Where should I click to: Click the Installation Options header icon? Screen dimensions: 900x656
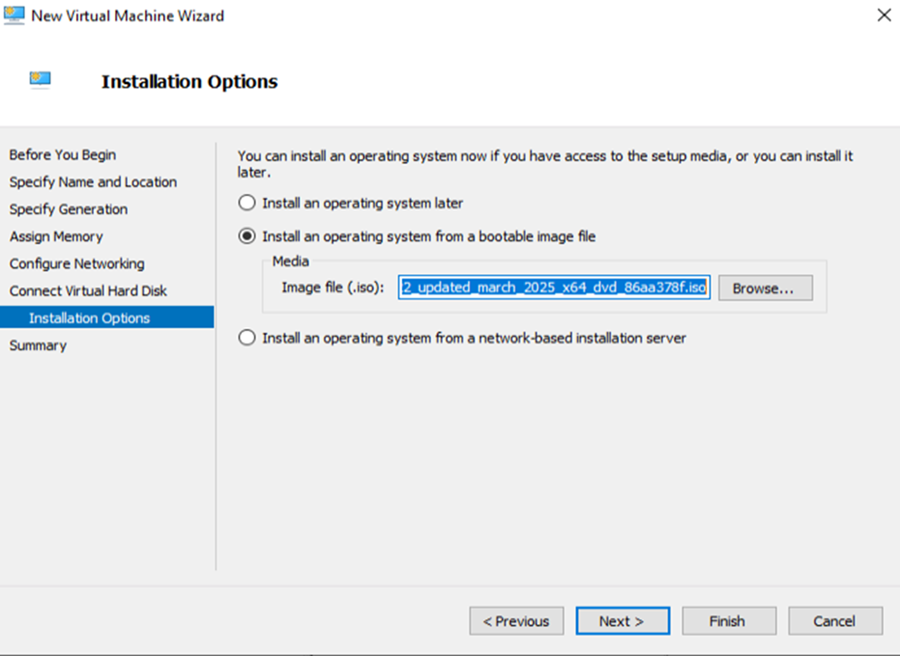(40, 78)
